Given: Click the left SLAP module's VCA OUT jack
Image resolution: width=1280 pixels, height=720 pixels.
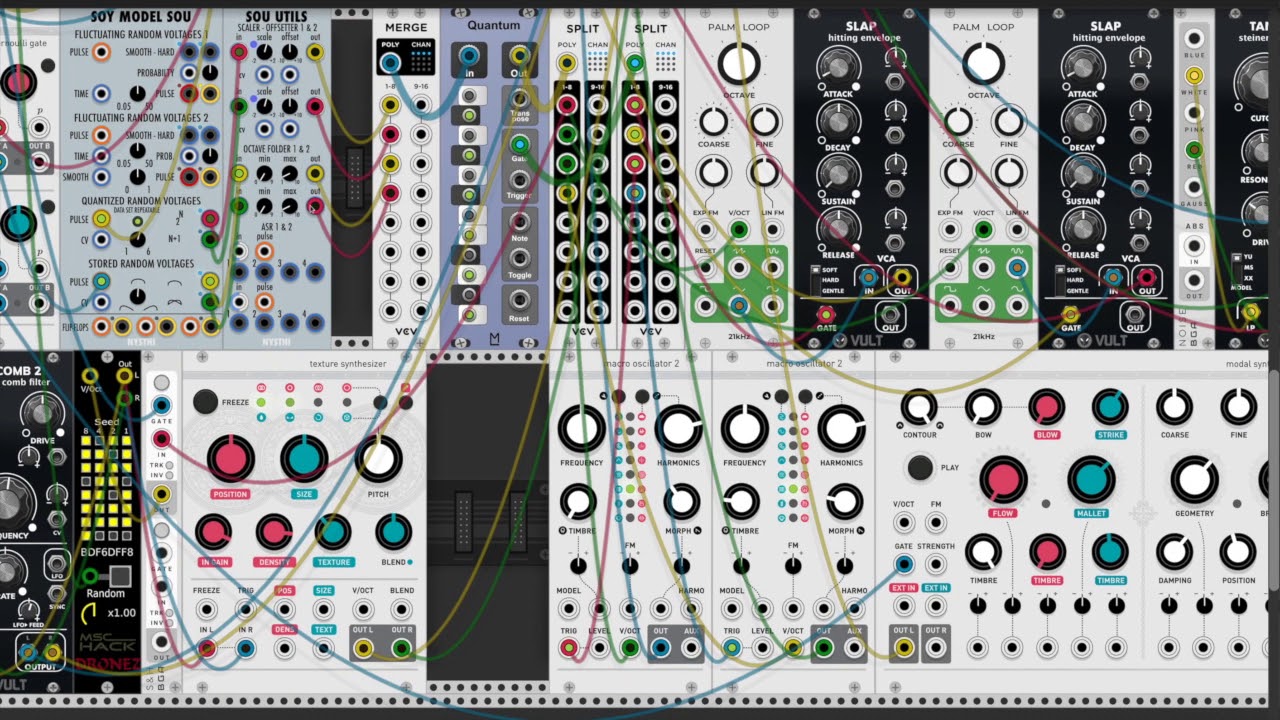Looking at the screenshot, I should click(x=903, y=278).
